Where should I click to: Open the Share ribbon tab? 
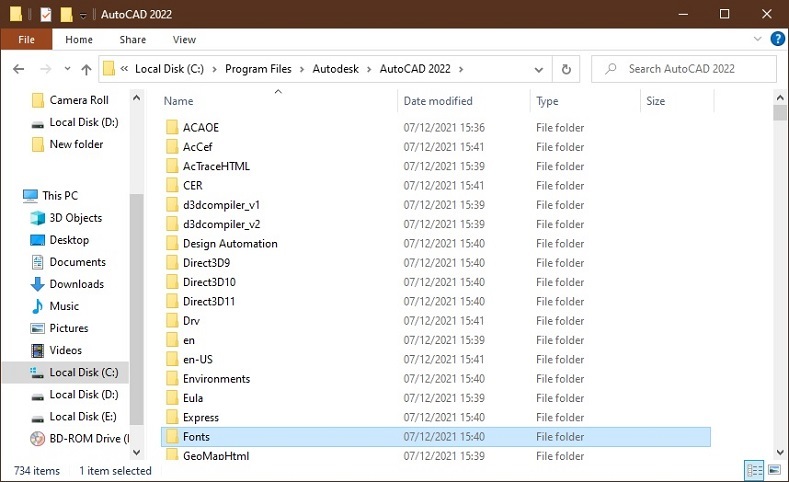133,39
